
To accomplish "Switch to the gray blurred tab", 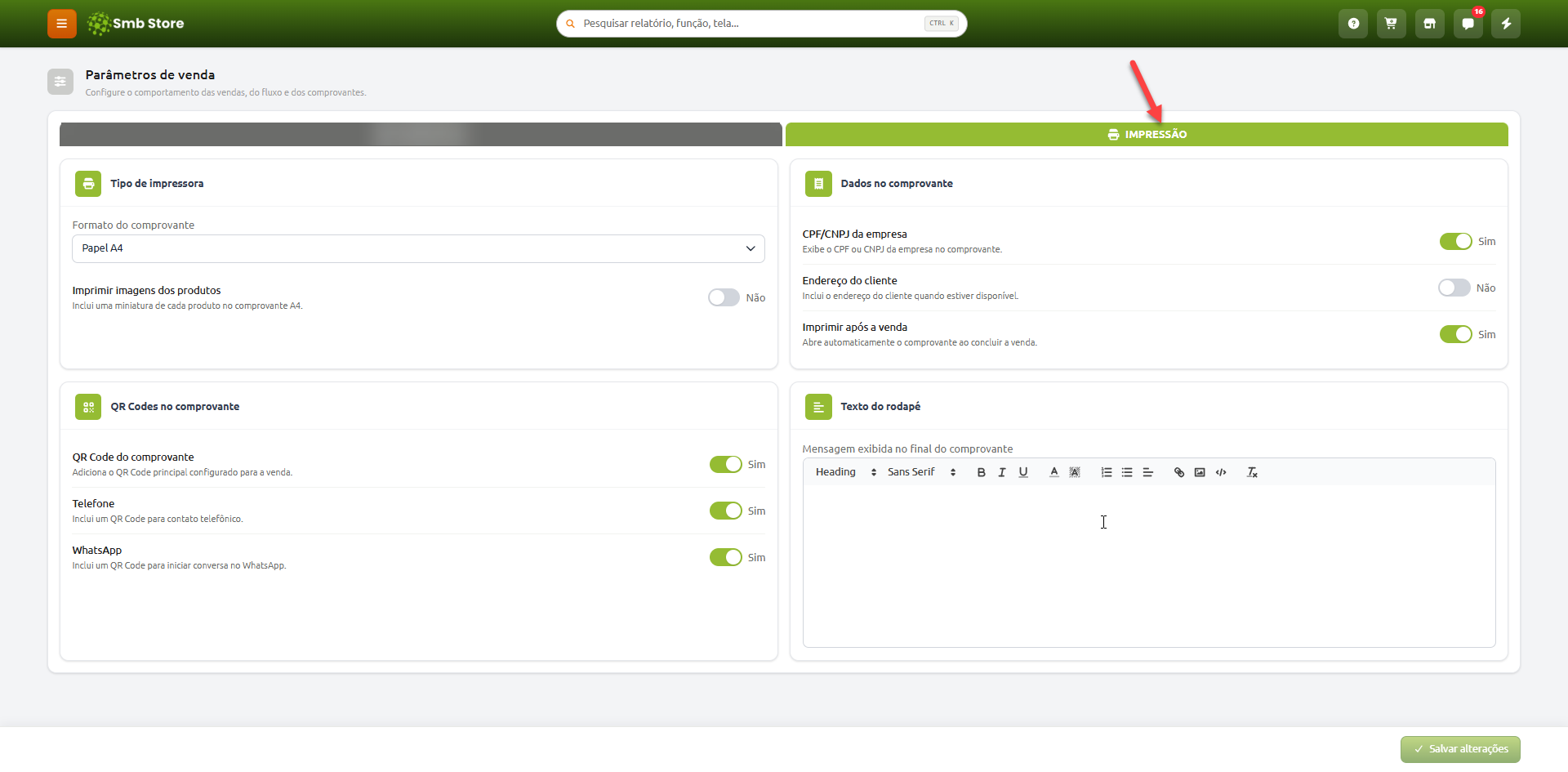I will click(x=421, y=134).
